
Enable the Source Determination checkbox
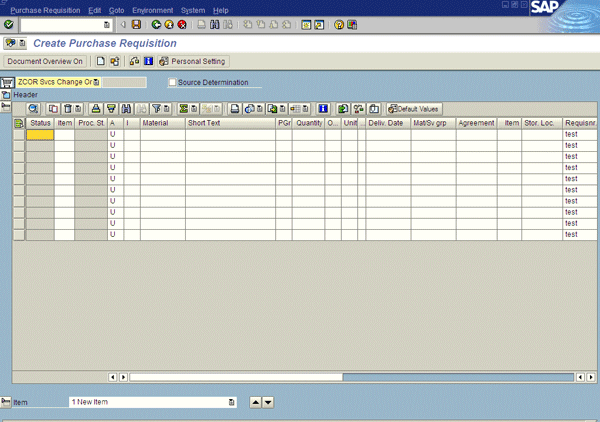[173, 82]
